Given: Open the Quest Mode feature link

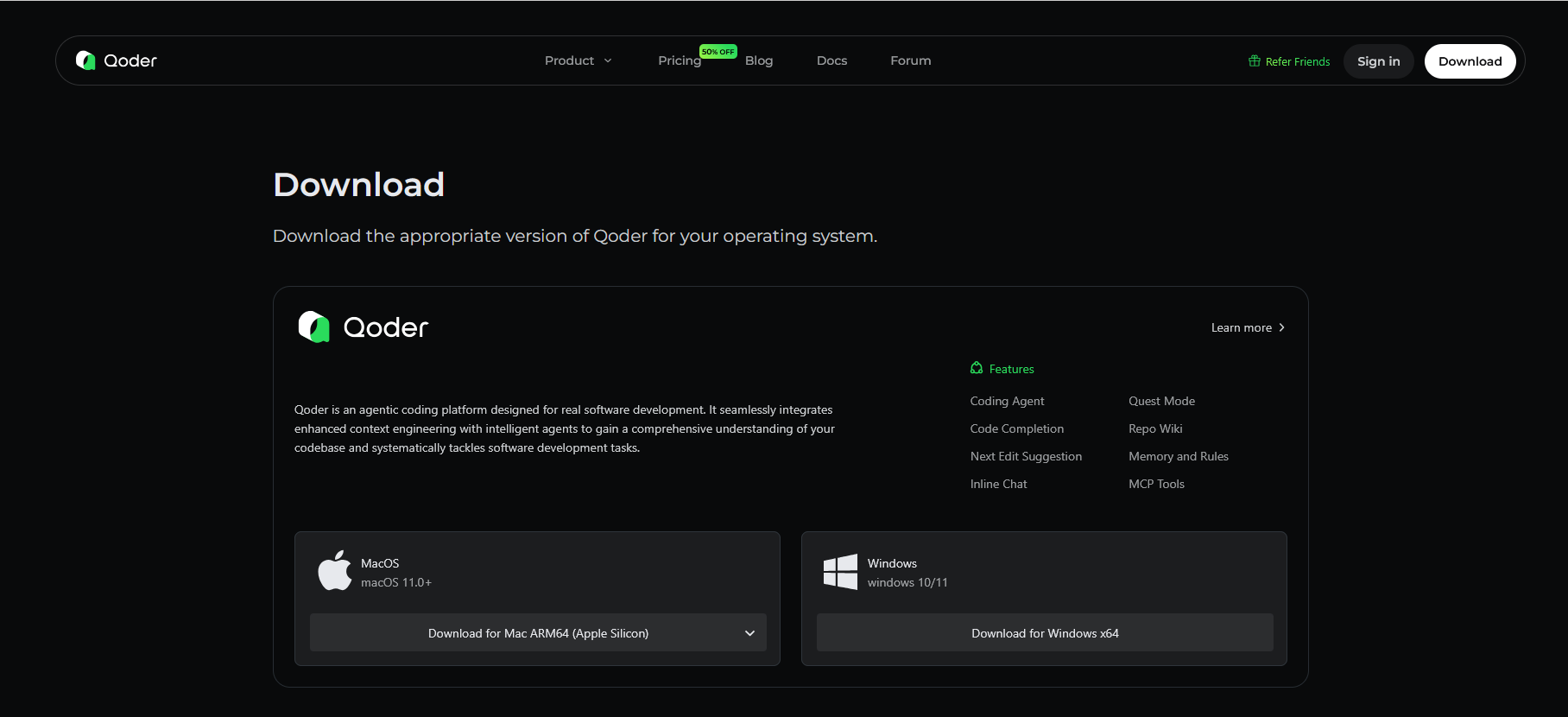Looking at the screenshot, I should (1161, 401).
